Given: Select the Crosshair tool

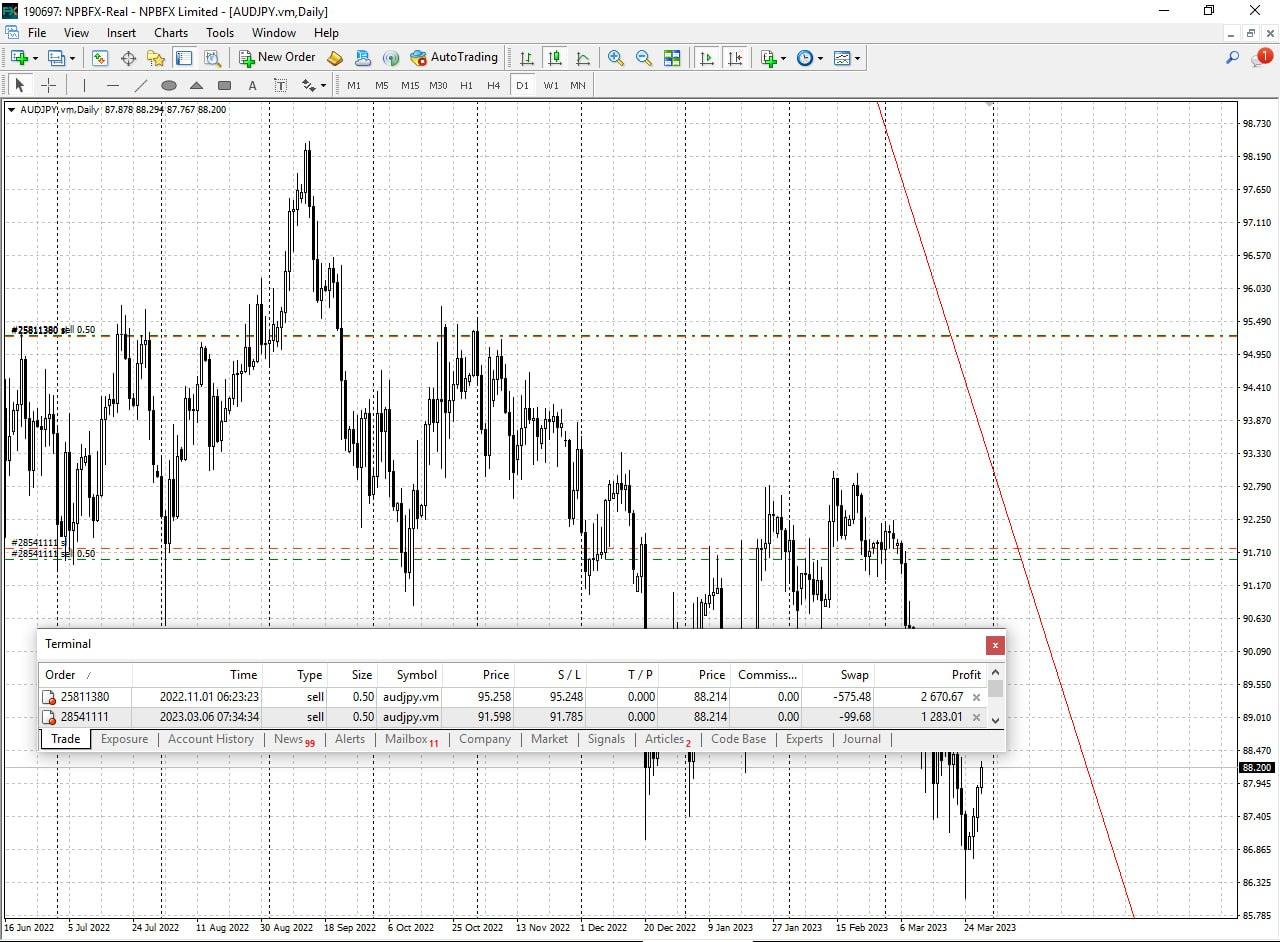Looking at the screenshot, I should pos(47,86).
